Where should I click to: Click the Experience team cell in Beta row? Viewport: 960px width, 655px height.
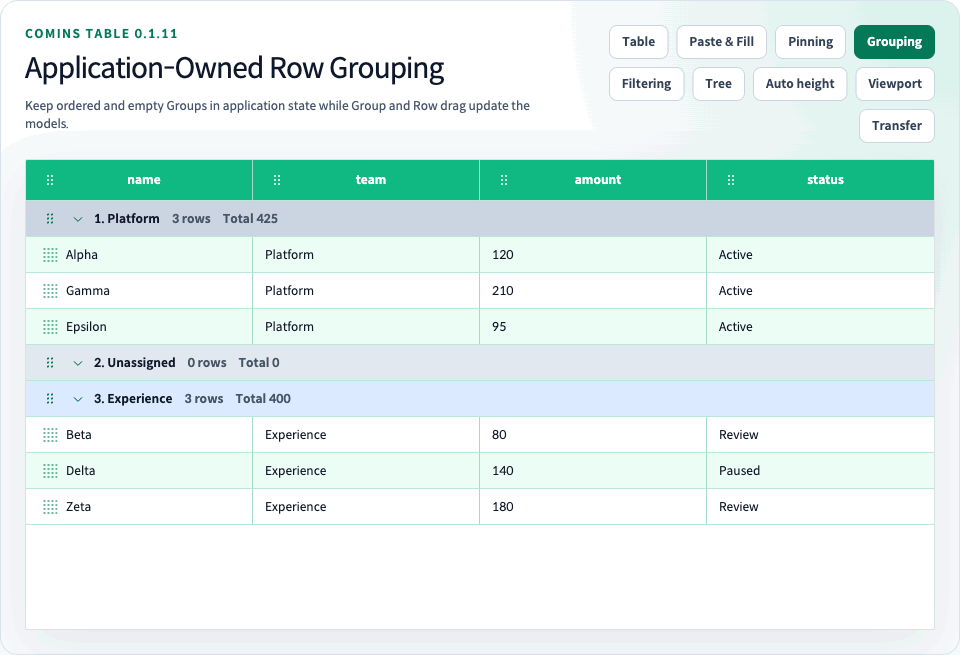pos(366,435)
